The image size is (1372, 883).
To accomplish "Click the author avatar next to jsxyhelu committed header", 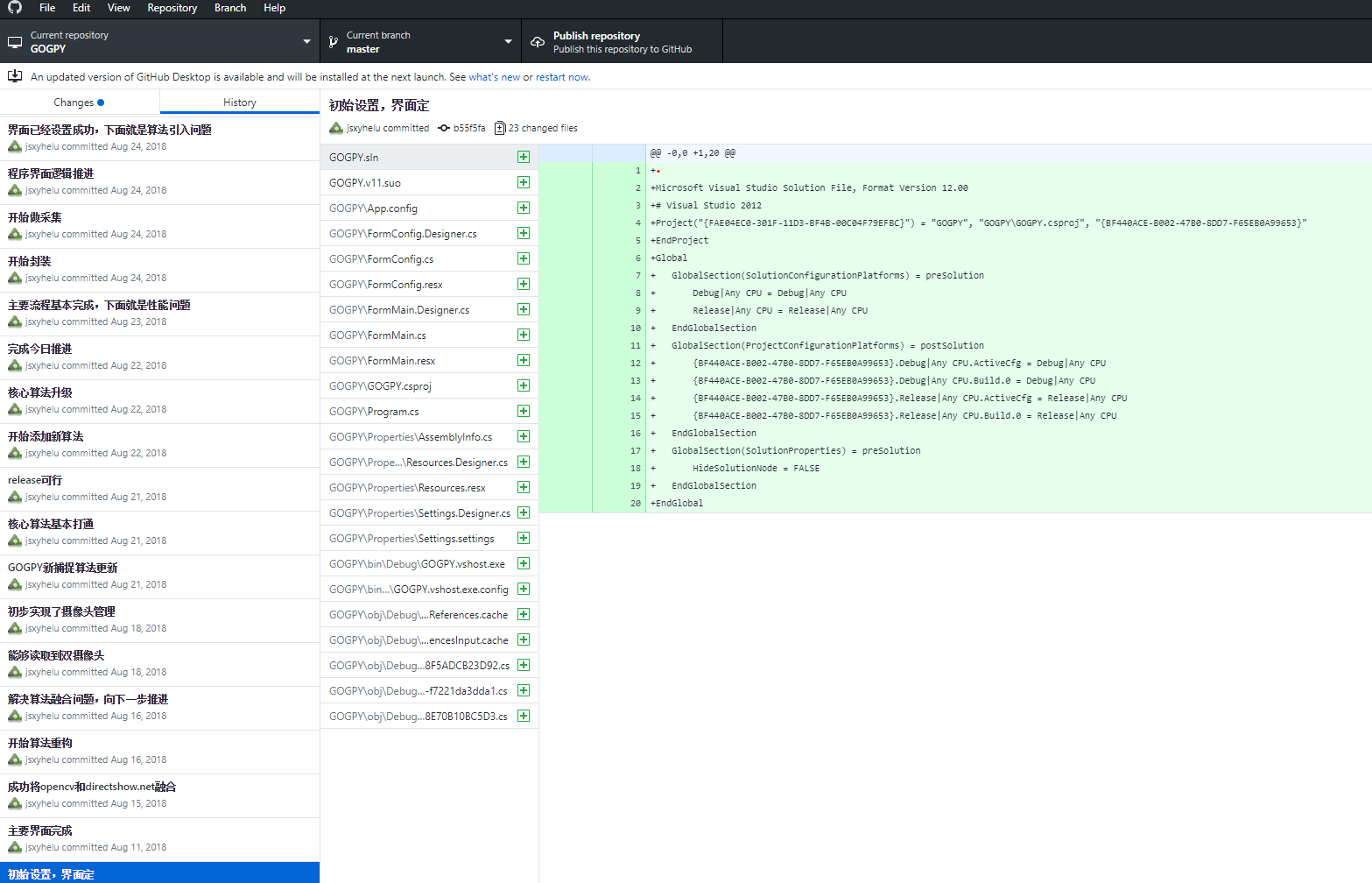I will [x=336, y=128].
